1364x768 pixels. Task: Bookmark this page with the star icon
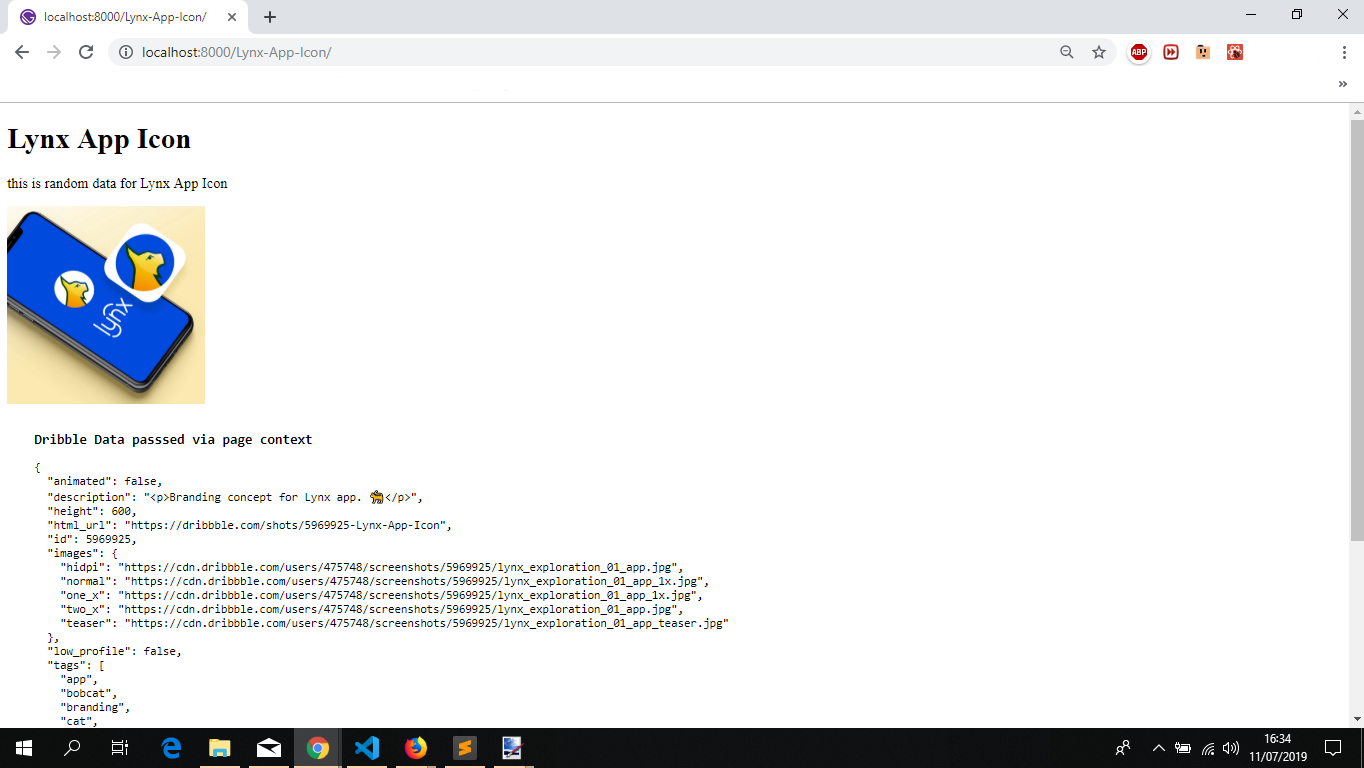pos(1099,52)
